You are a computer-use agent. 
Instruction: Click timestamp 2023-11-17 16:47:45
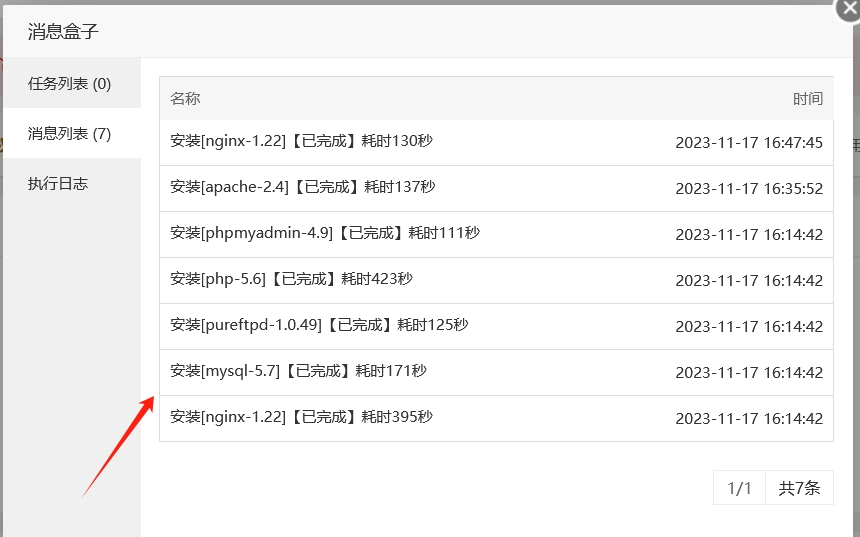click(x=749, y=143)
